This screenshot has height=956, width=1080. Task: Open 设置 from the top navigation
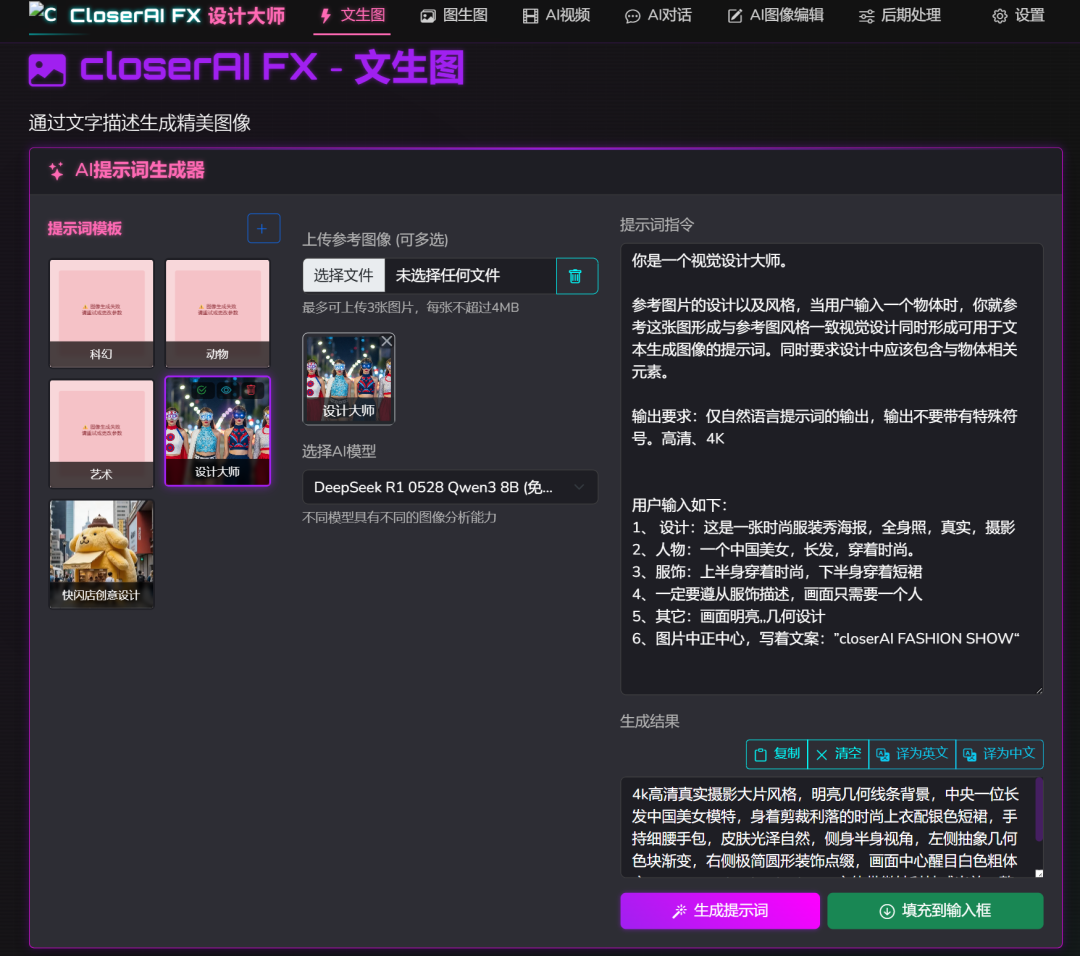tap(1018, 15)
